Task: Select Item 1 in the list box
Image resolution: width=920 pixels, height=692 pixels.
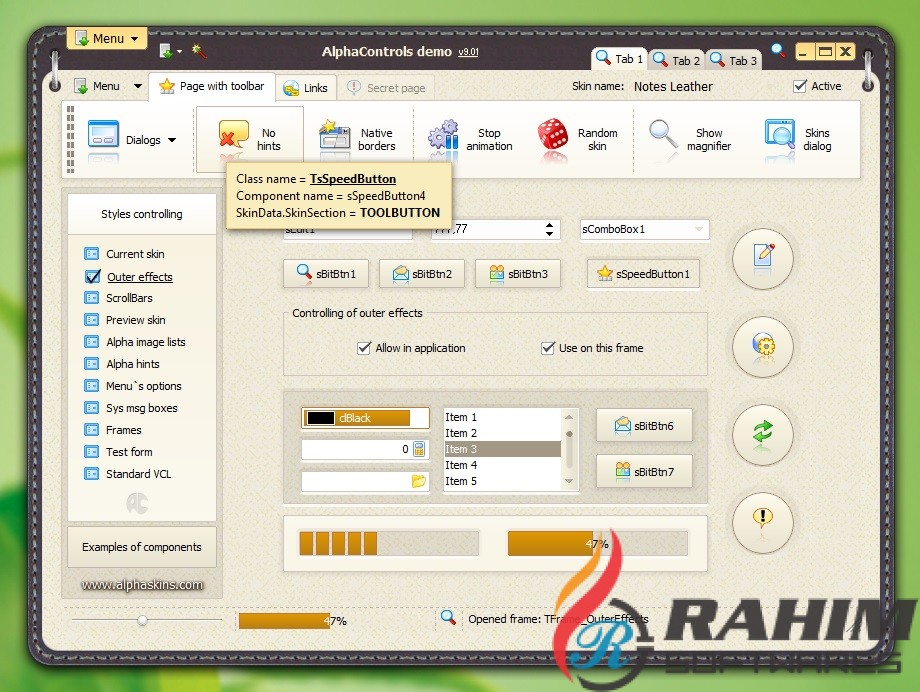Action: click(502, 417)
